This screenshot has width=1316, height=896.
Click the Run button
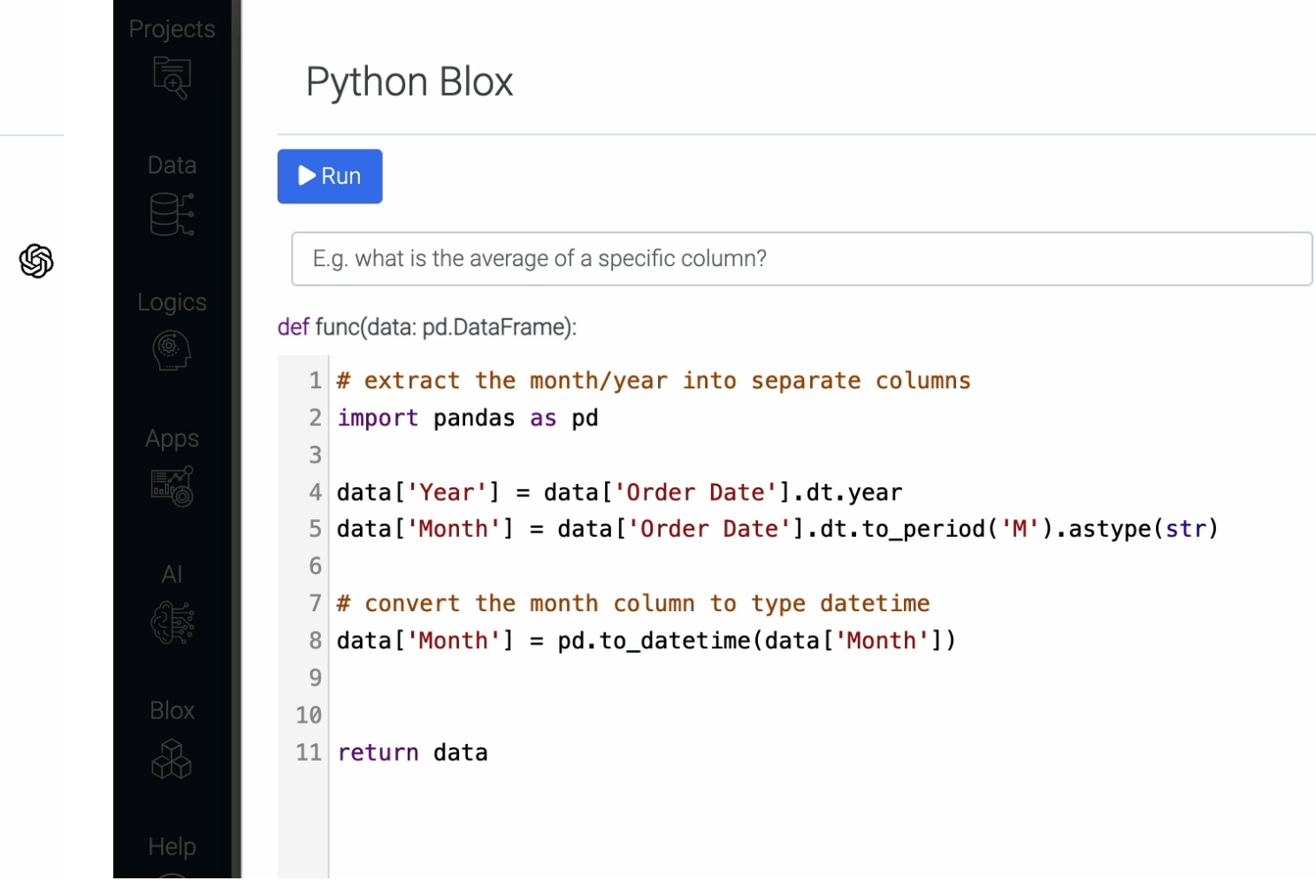(329, 176)
